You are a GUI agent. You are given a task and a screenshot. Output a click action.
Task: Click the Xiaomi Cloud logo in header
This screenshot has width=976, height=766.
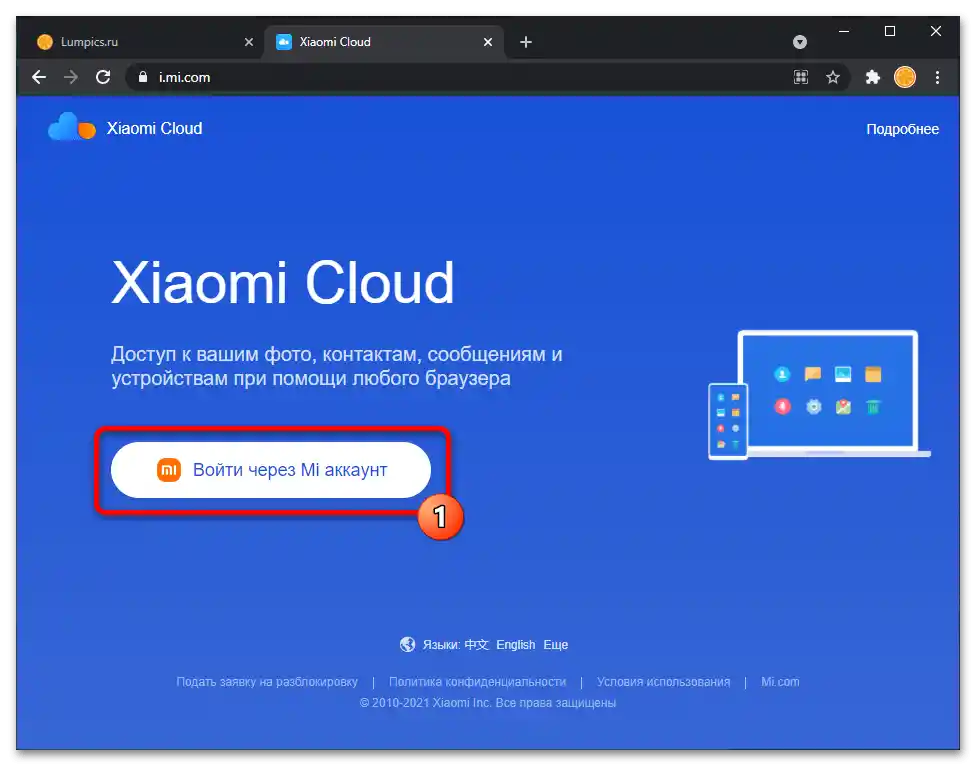click(72, 127)
